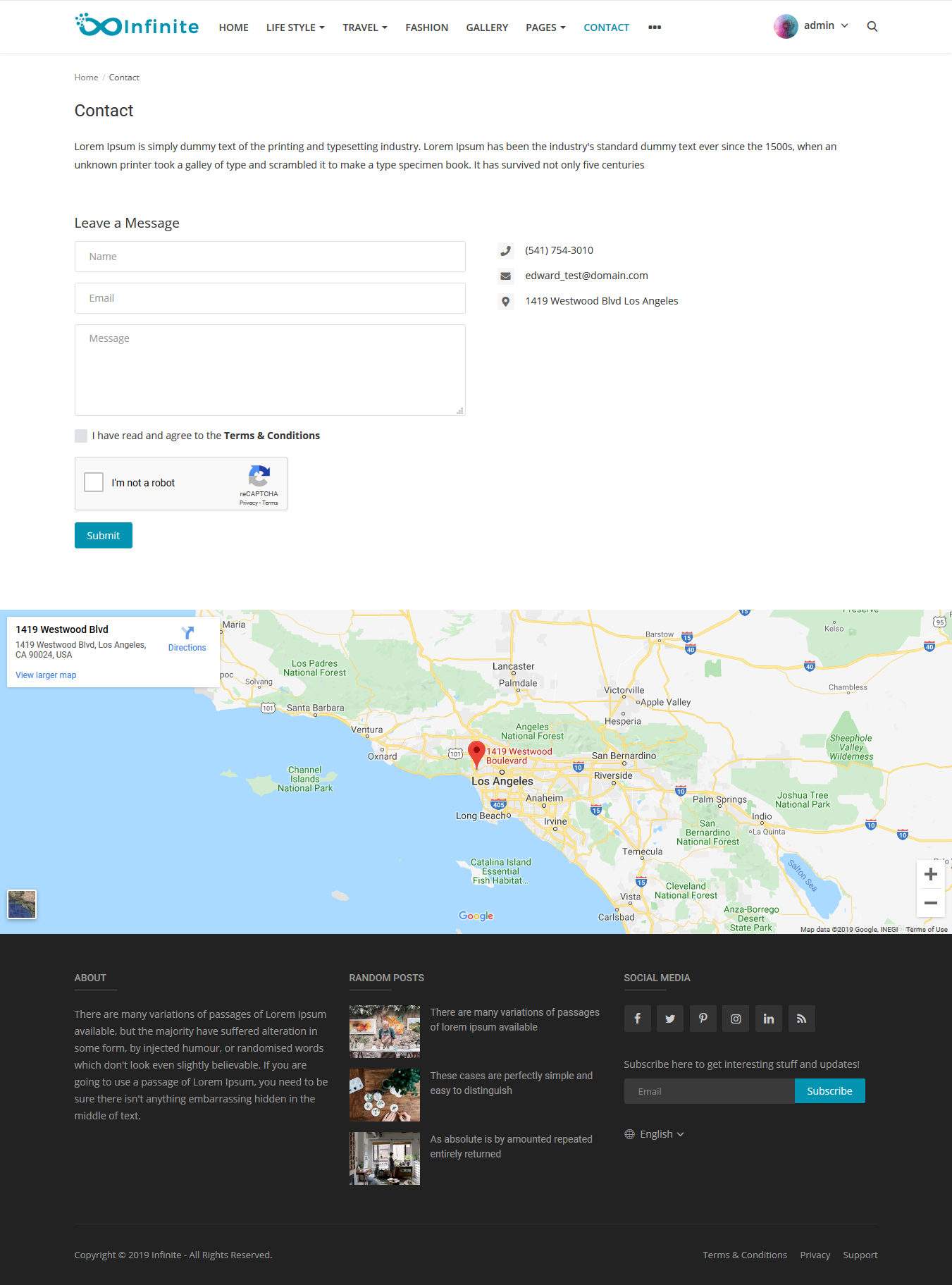
Task: Click the admin avatar picture
Action: (786, 27)
